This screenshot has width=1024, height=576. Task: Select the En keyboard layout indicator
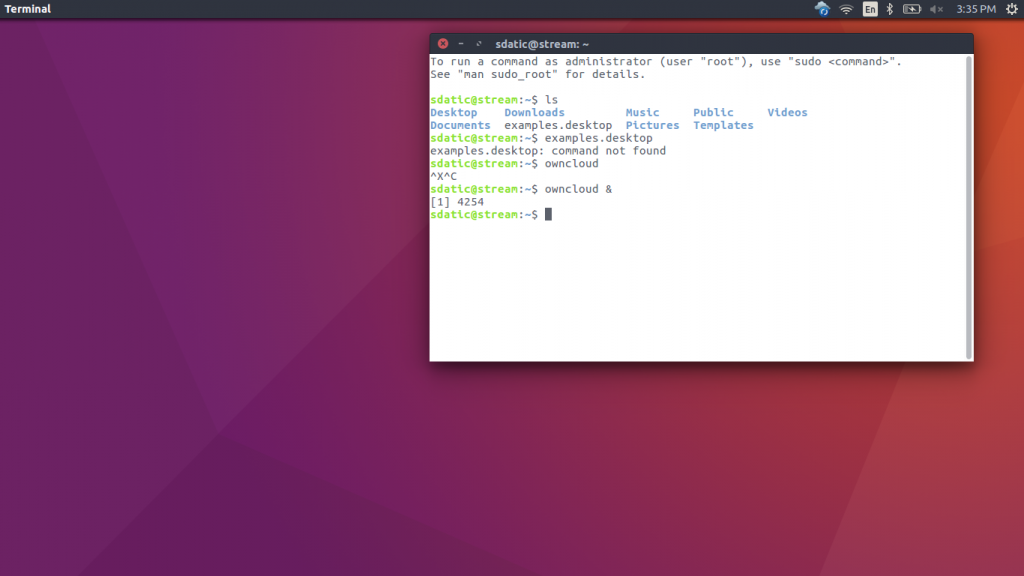click(x=870, y=8)
